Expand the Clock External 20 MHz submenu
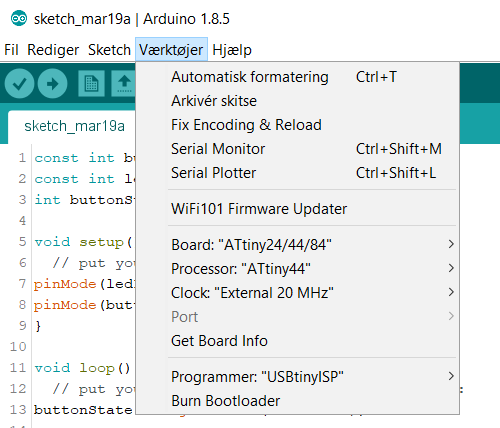 pos(298,293)
